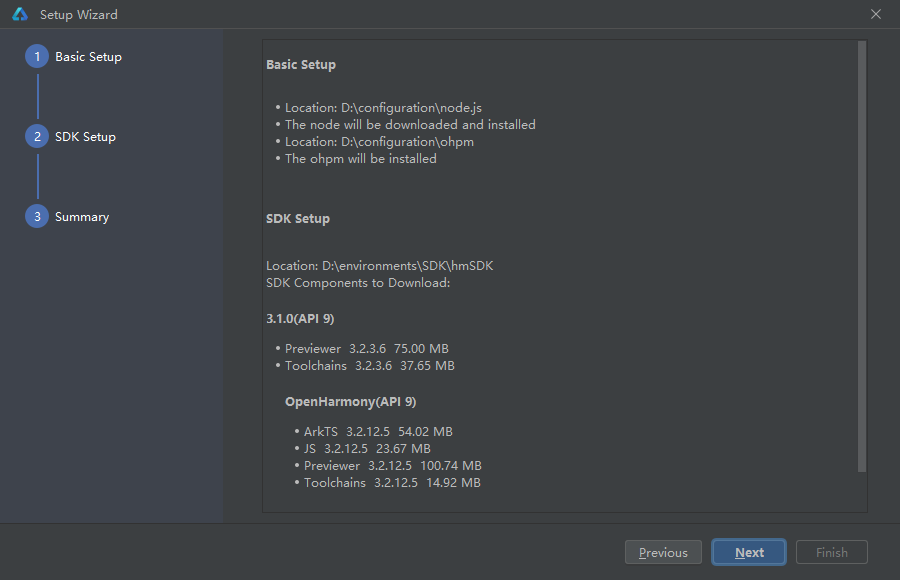Click the summary panel vertical scrollbar
Screen dimensions: 900x580
click(x=862, y=256)
